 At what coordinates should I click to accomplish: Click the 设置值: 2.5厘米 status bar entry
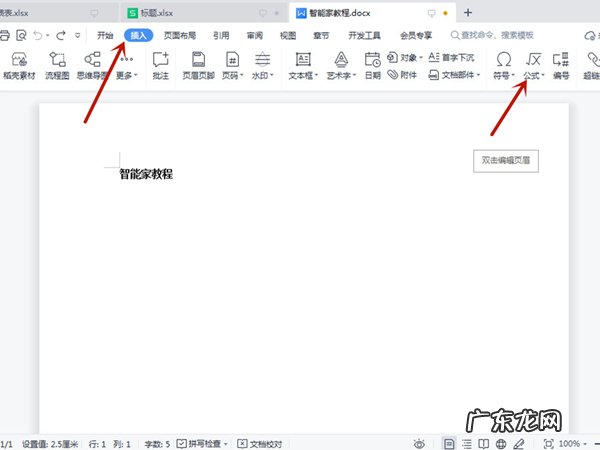coord(50,444)
